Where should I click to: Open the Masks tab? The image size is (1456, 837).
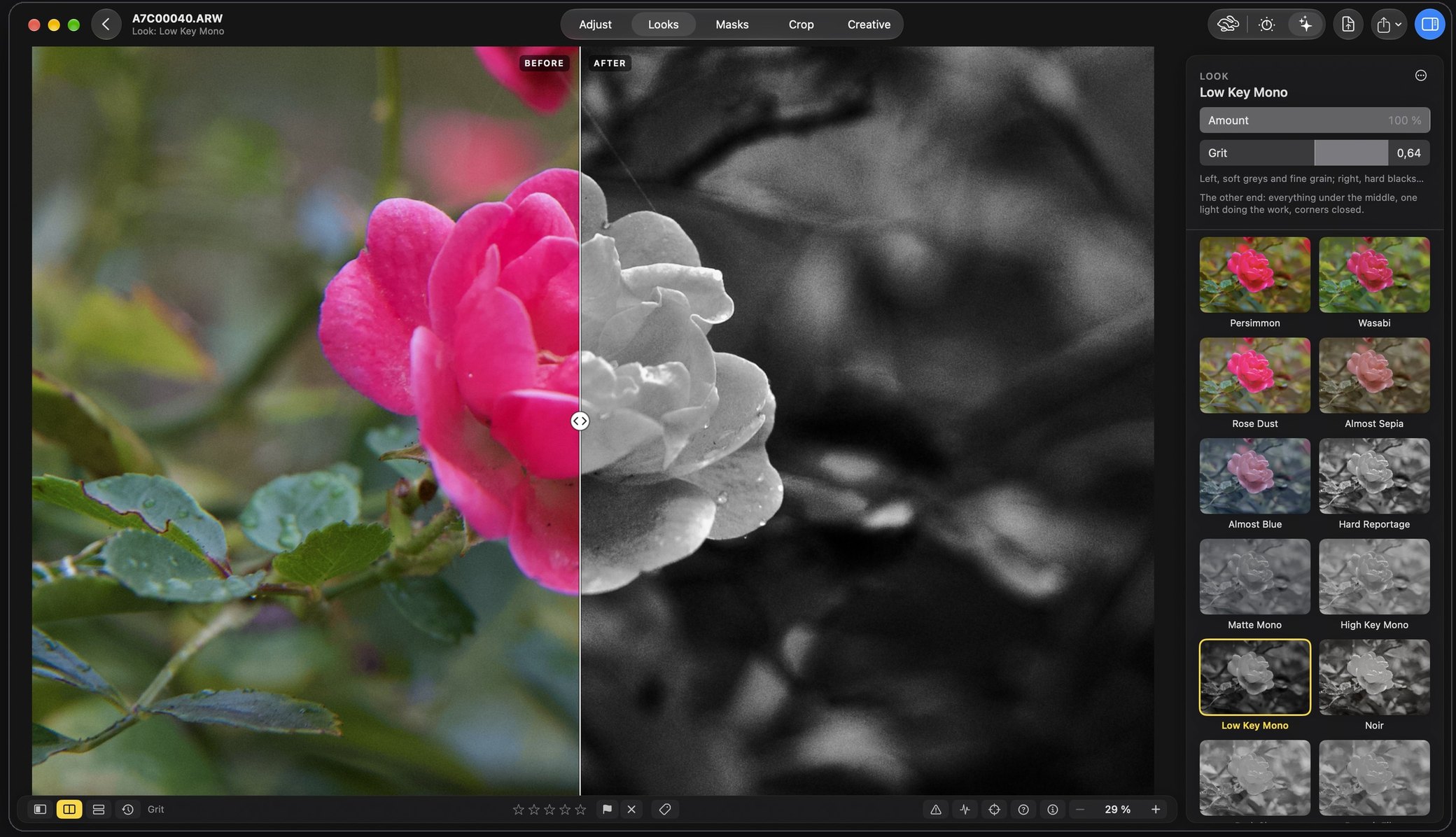pos(731,24)
